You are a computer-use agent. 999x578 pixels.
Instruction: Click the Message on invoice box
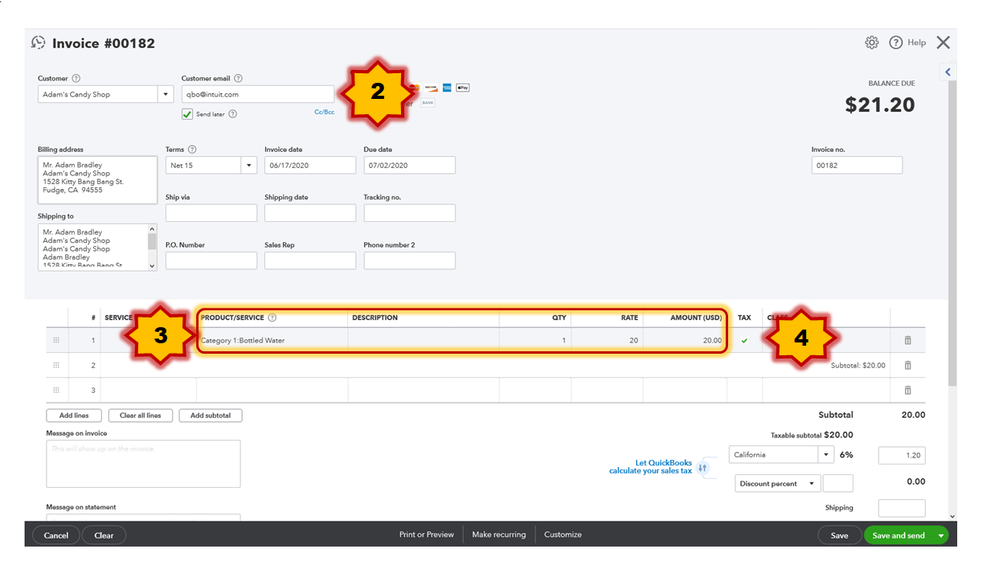(143, 464)
